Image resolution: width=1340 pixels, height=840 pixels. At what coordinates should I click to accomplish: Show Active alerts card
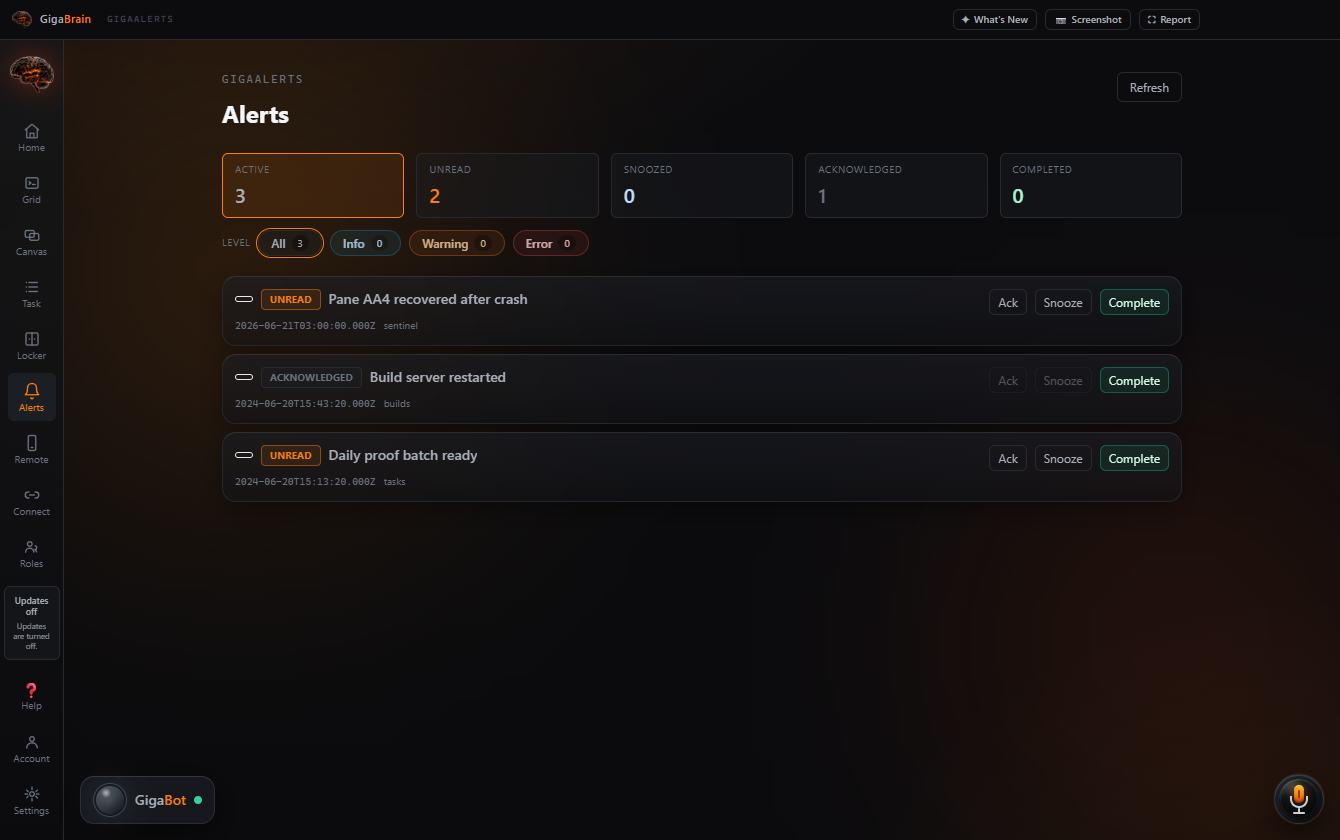pyautogui.click(x=313, y=185)
